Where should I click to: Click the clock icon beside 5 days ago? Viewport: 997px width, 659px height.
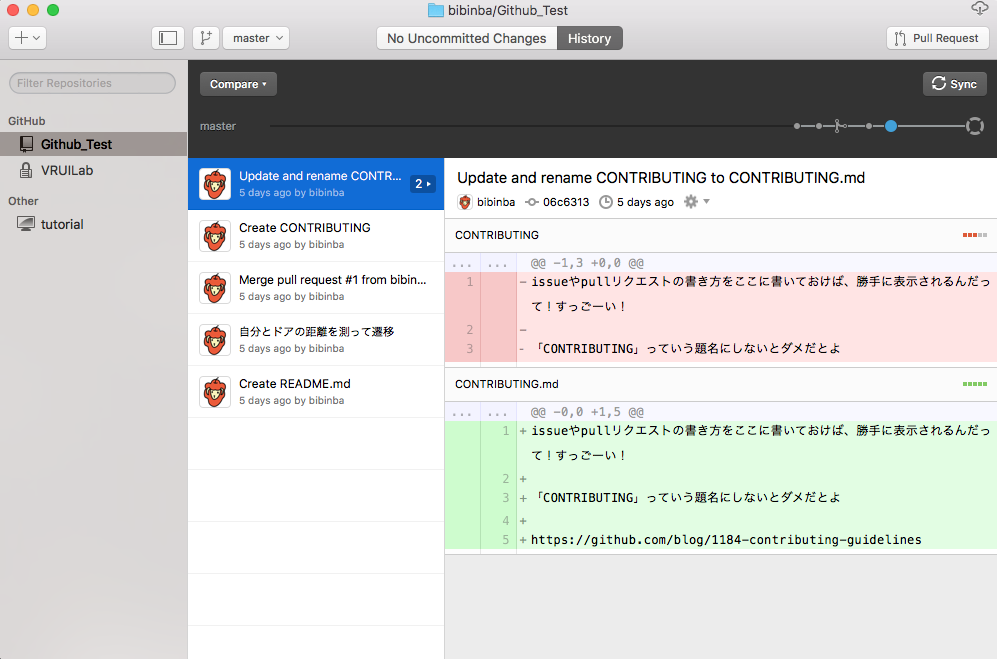coord(606,202)
